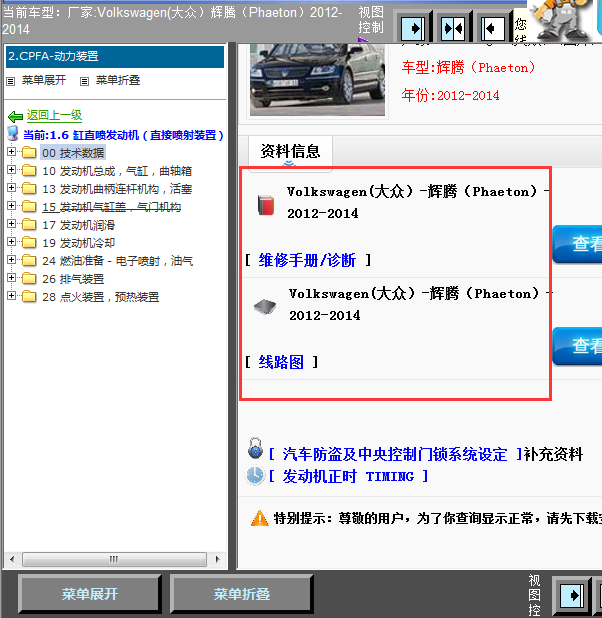
Task: Open 维修手册/诊断 link
Action: pos(307,260)
